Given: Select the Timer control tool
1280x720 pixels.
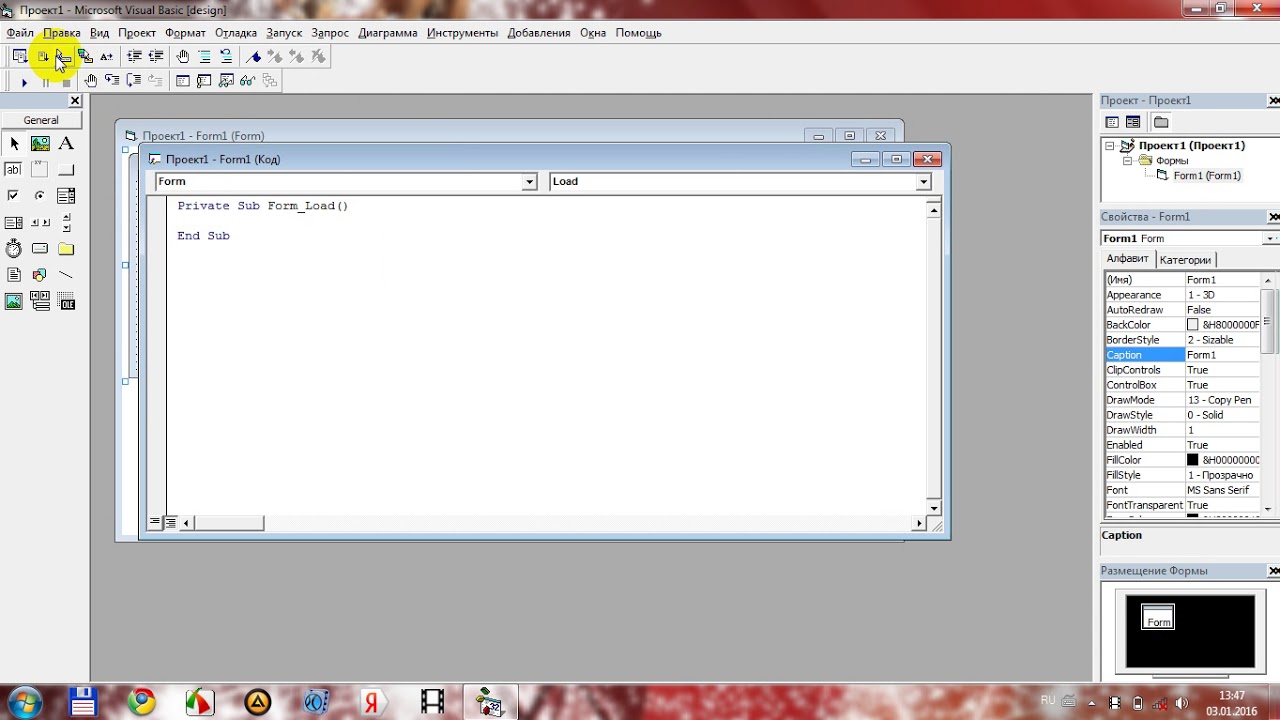Looking at the screenshot, I should click(x=14, y=248).
